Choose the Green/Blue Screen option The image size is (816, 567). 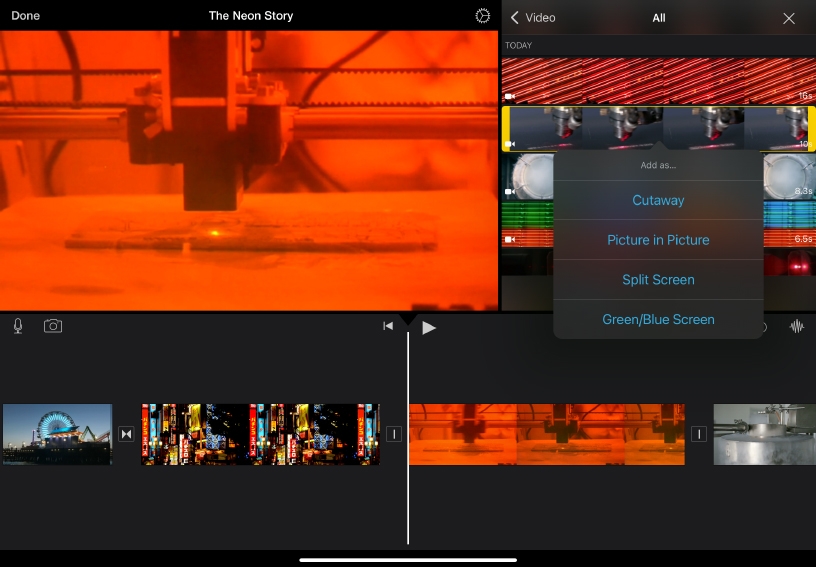coord(658,320)
